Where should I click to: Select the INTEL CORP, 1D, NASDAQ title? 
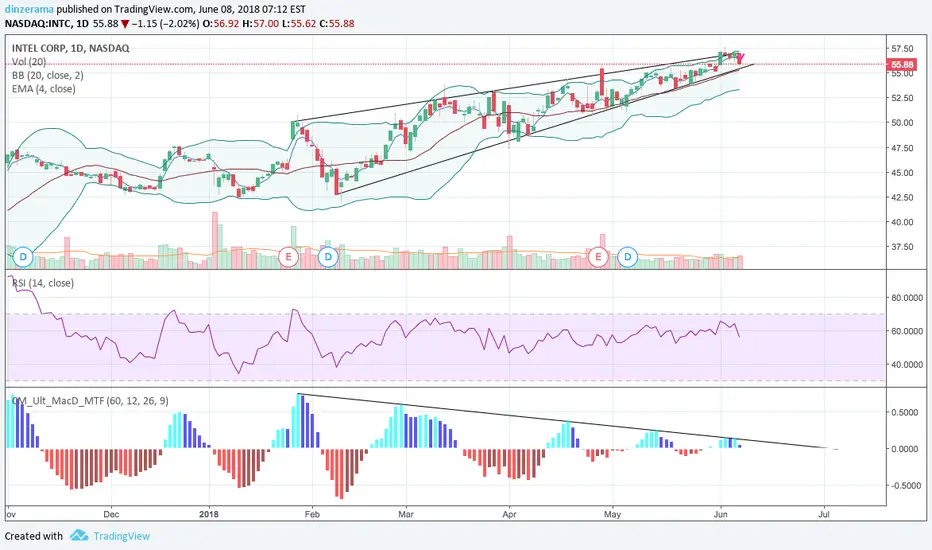[70, 48]
